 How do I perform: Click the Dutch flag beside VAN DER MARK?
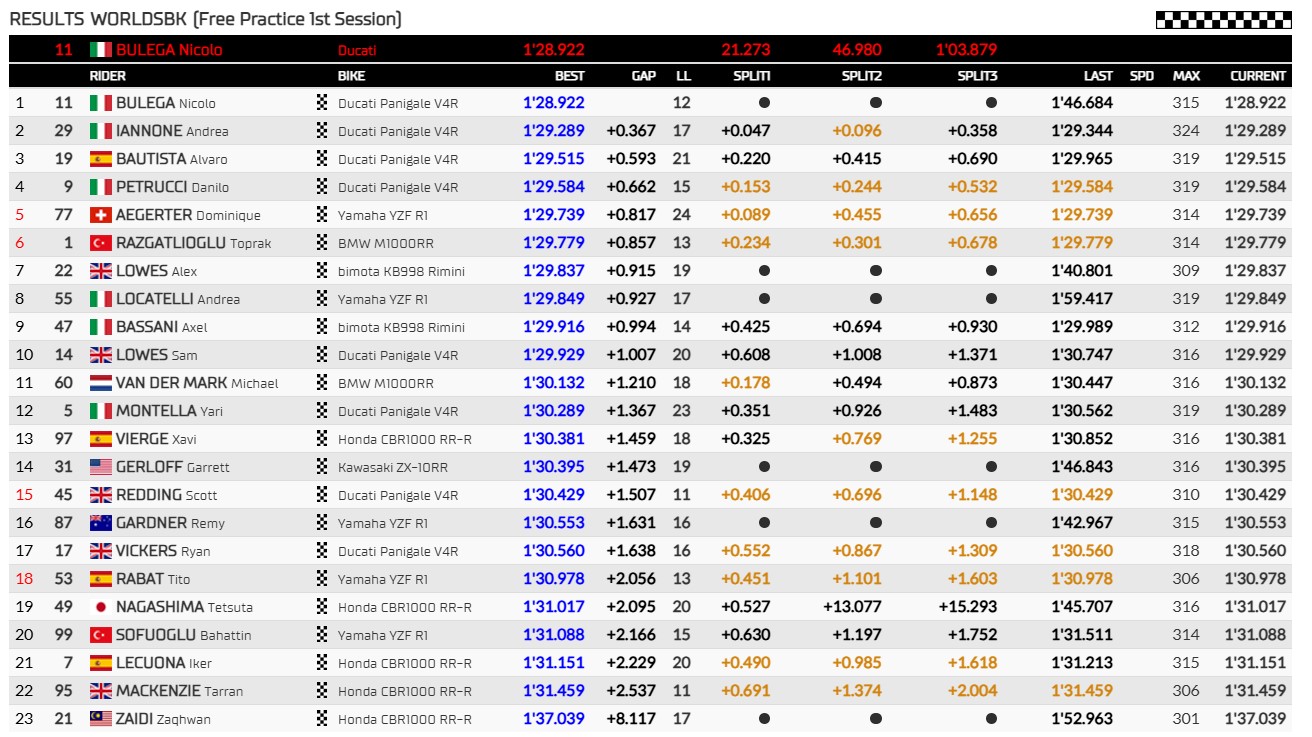[x=100, y=383]
